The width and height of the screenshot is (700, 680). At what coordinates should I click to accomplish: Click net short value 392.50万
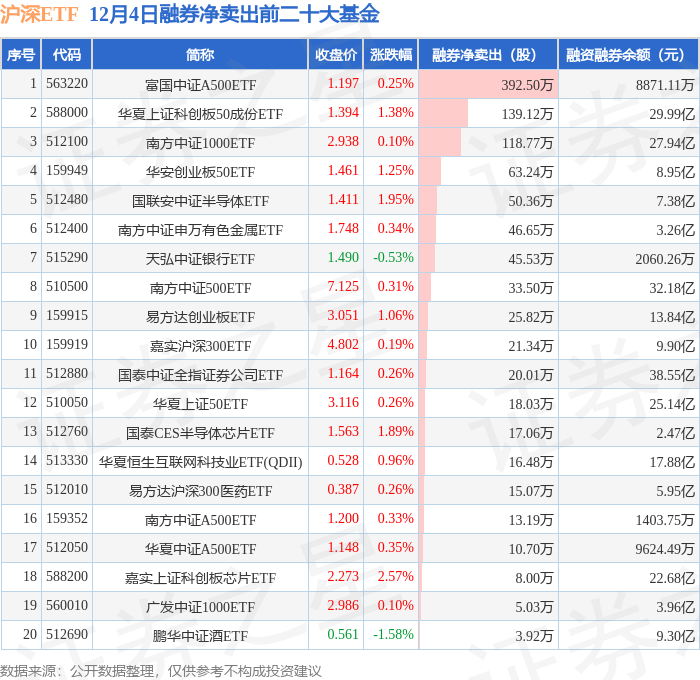(x=527, y=85)
